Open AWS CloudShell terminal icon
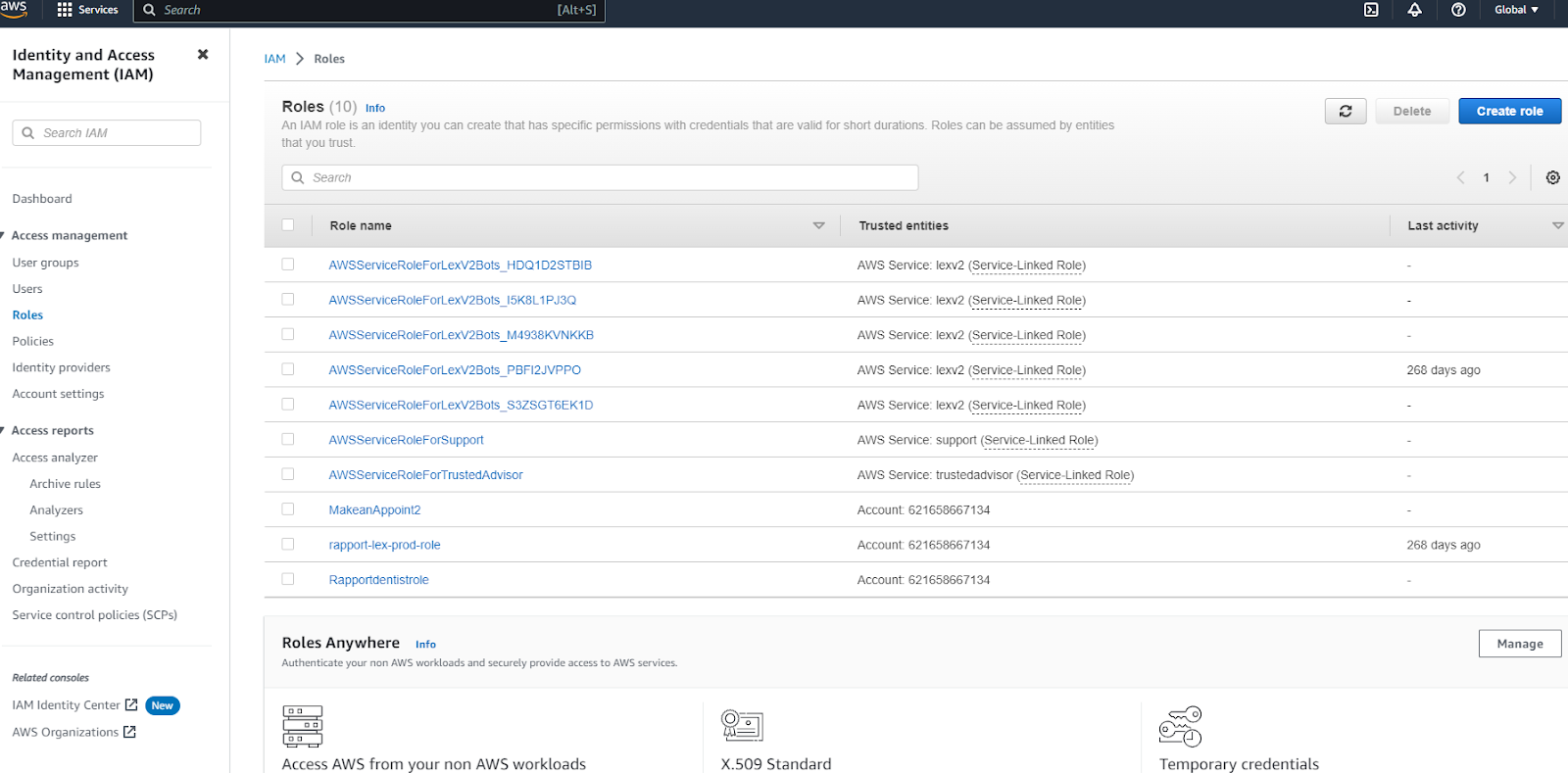Screen dimensions: 1568x773 tap(1371, 10)
